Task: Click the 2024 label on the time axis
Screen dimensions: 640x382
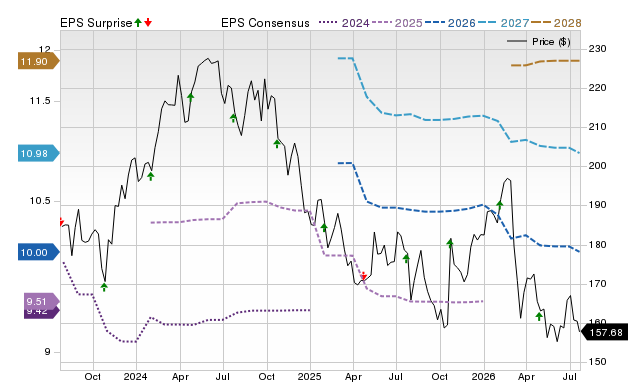Action: pos(136,376)
